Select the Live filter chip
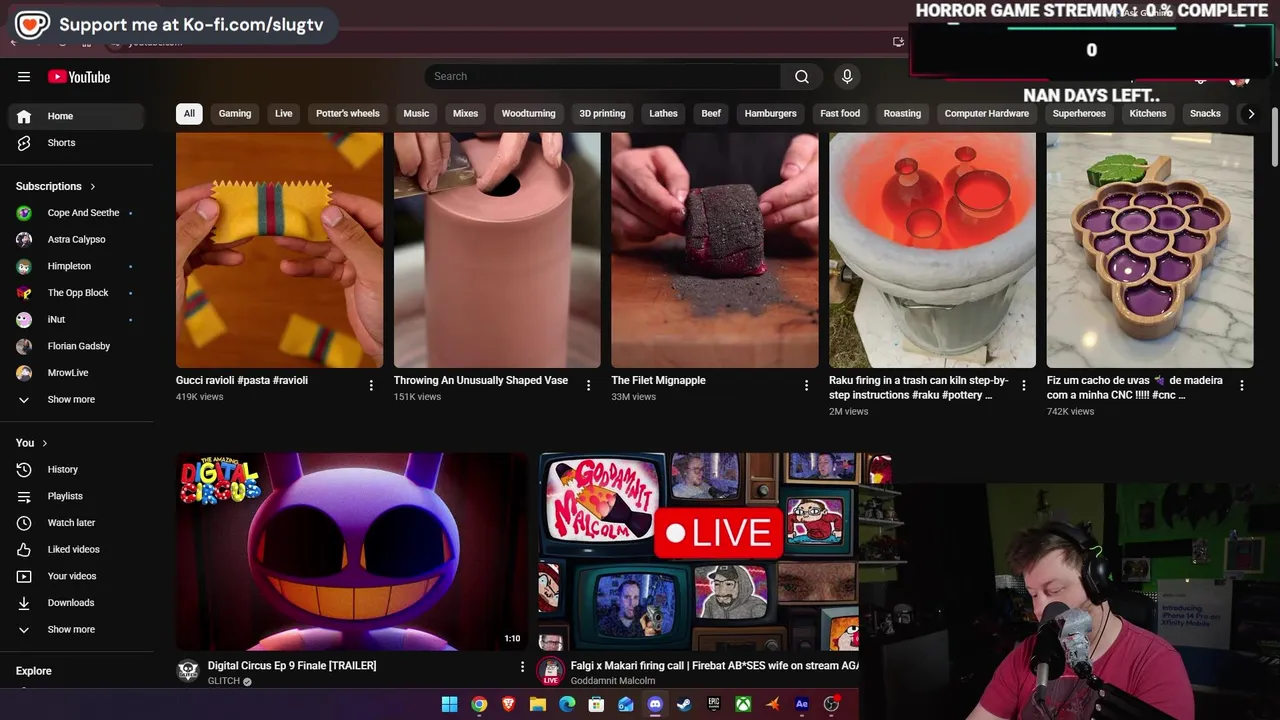The height and width of the screenshot is (720, 1280). click(x=284, y=113)
